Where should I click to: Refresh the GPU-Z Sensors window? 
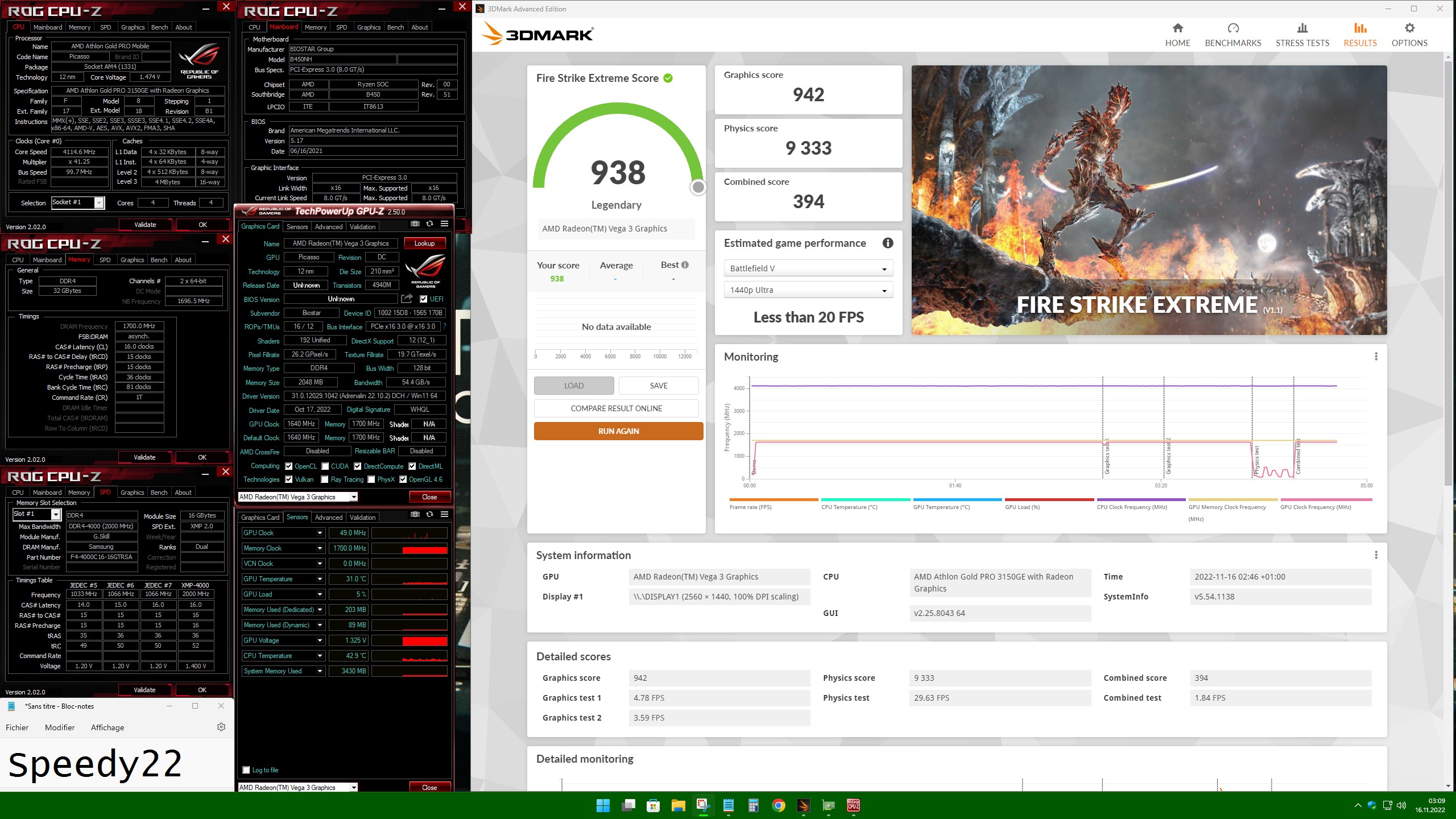tap(430, 515)
